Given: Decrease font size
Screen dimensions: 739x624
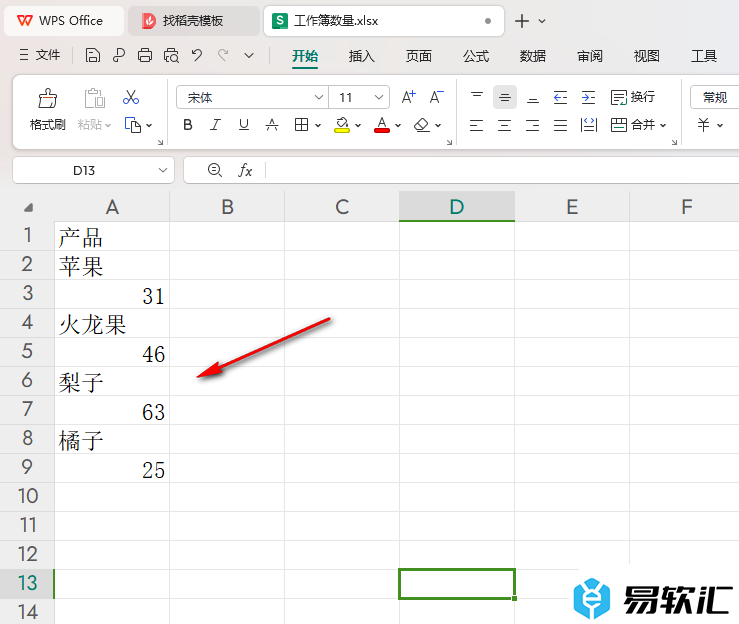Looking at the screenshot, I should click(436, 97).
